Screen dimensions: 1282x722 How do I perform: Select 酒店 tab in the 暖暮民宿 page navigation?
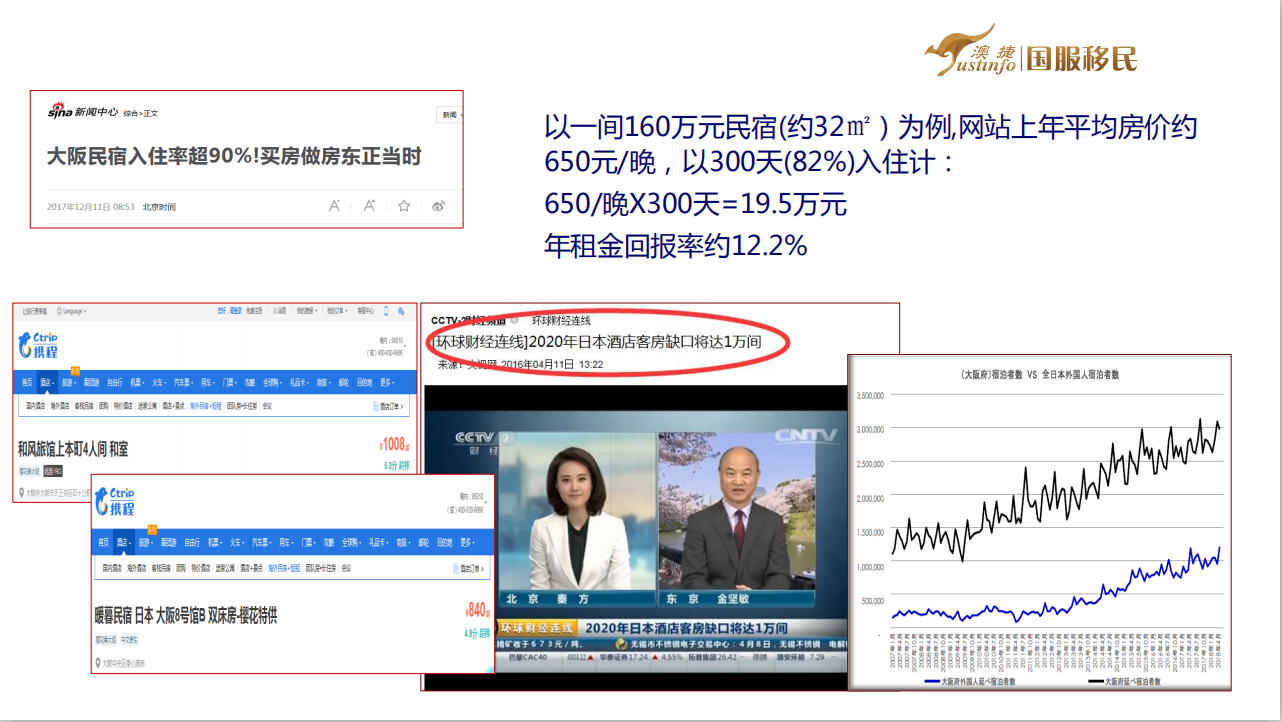tap(124, 542)
